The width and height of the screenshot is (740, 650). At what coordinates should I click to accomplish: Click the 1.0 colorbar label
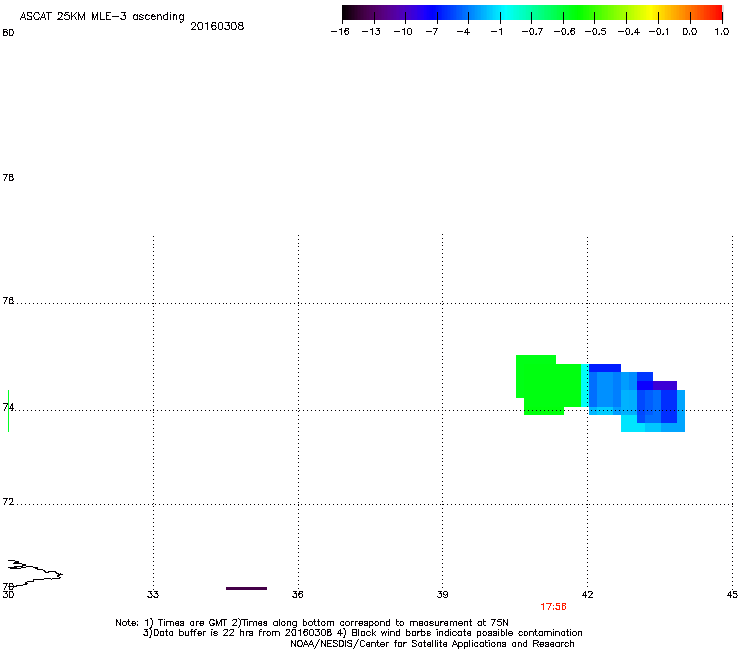coord(722,32)
